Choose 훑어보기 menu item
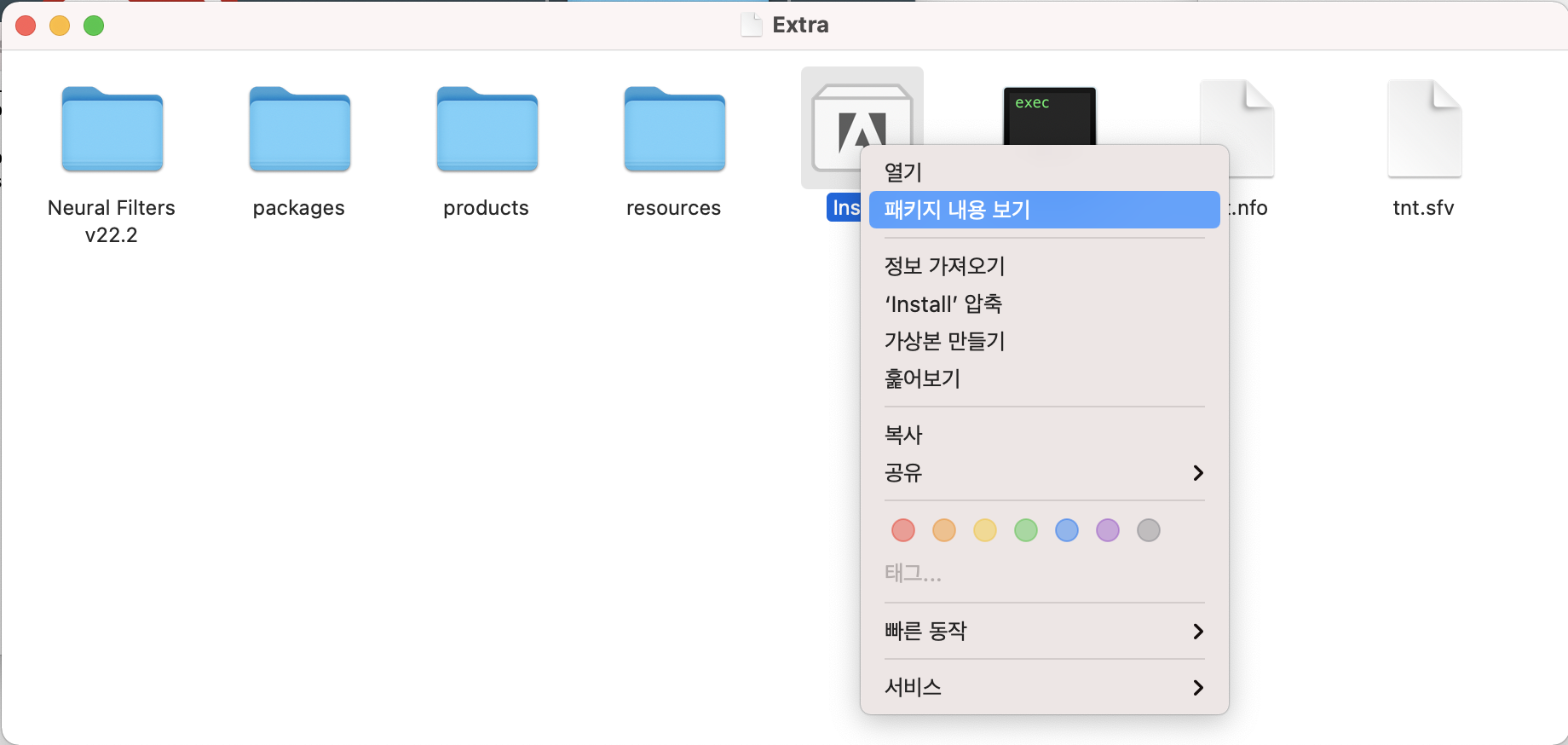This screenshot has height=745, width=1568. pos(1045,378)
